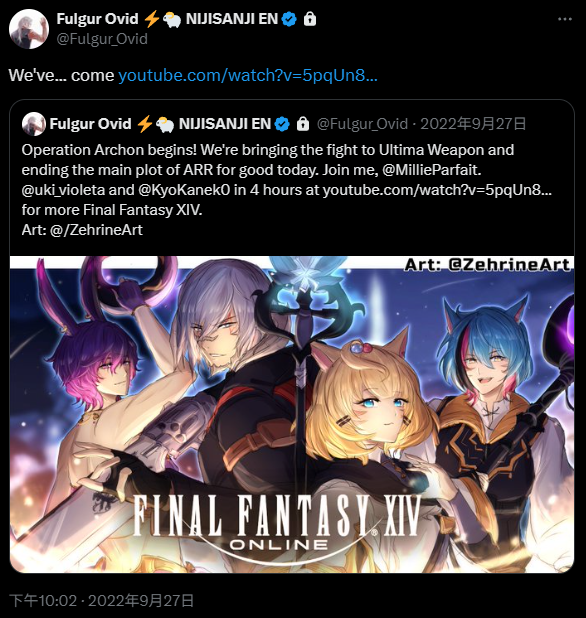Click the Fulgur Ovid display name in quoted tweet
This screenshot has width=586, height=618.
[x=90, y=124]
